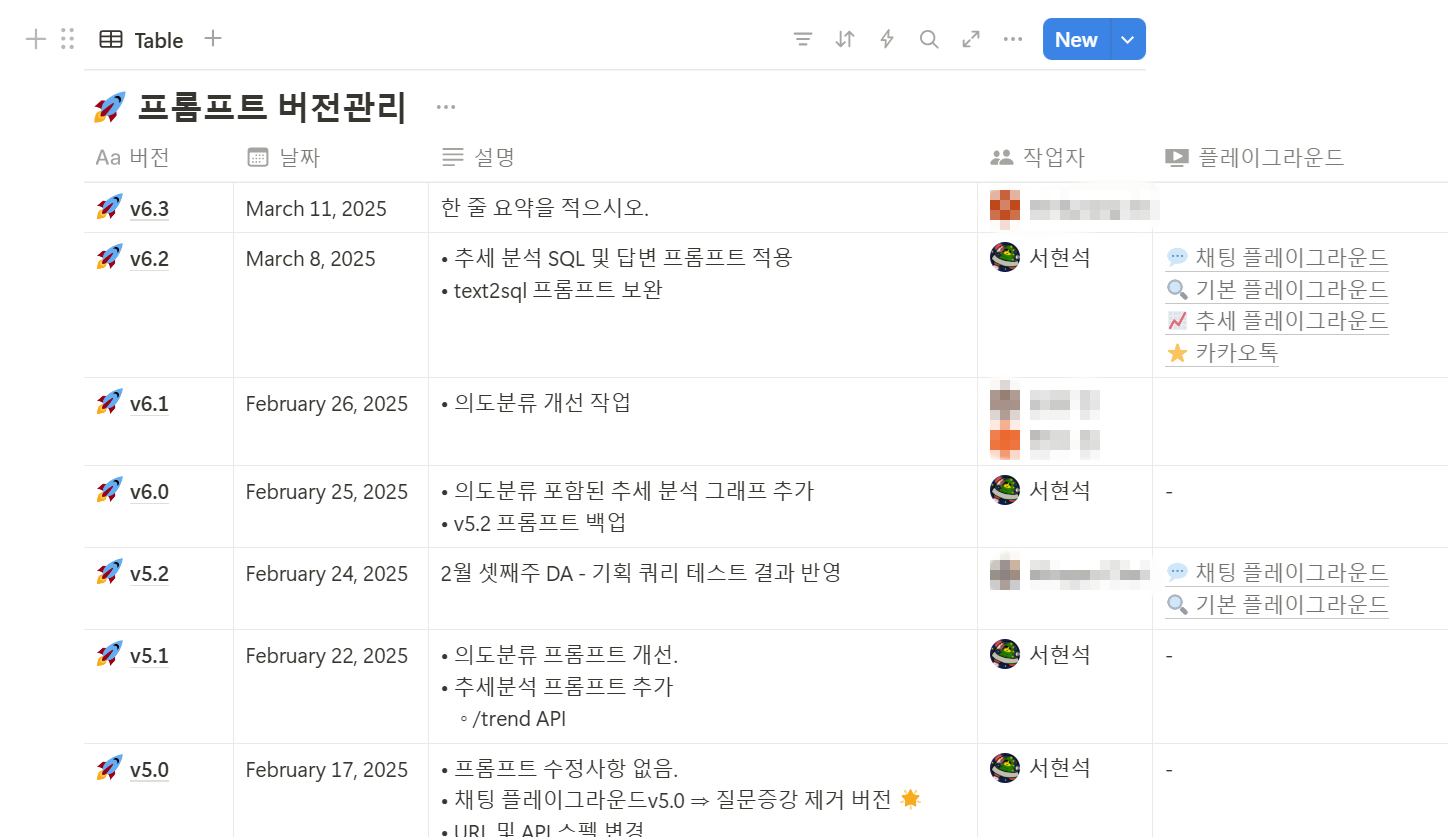
Task: Click the 프롬프트 버전관리 database title
Action: tap(272, 107)
